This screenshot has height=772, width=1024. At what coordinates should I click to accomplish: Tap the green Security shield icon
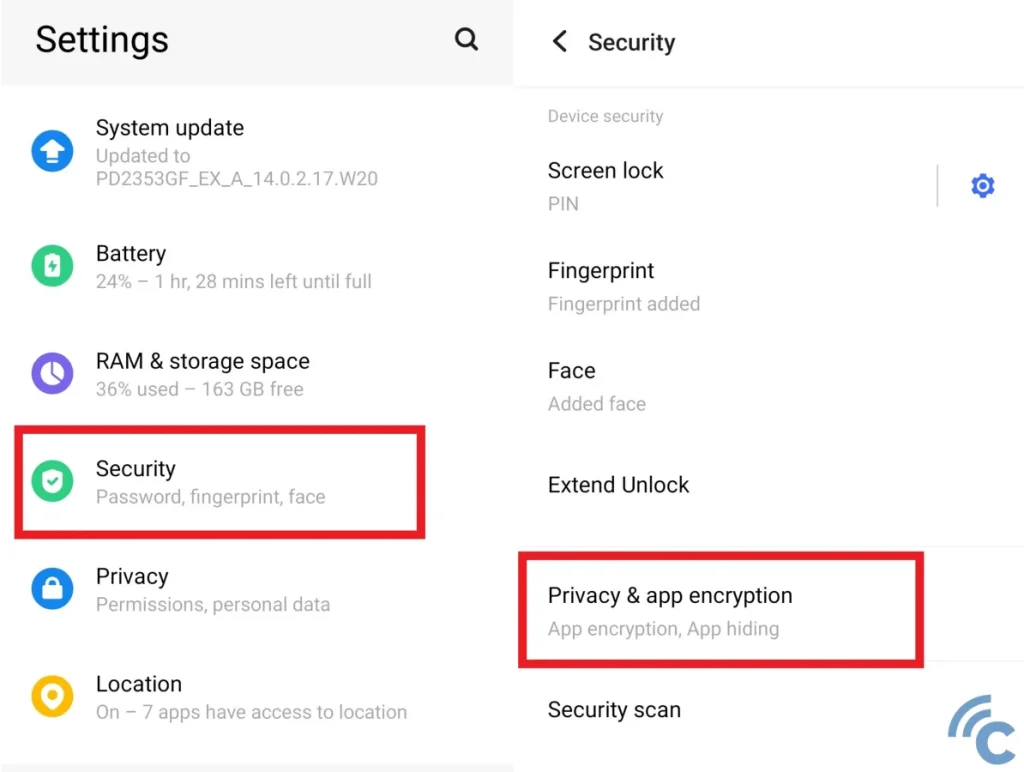(x=52, y=482)
